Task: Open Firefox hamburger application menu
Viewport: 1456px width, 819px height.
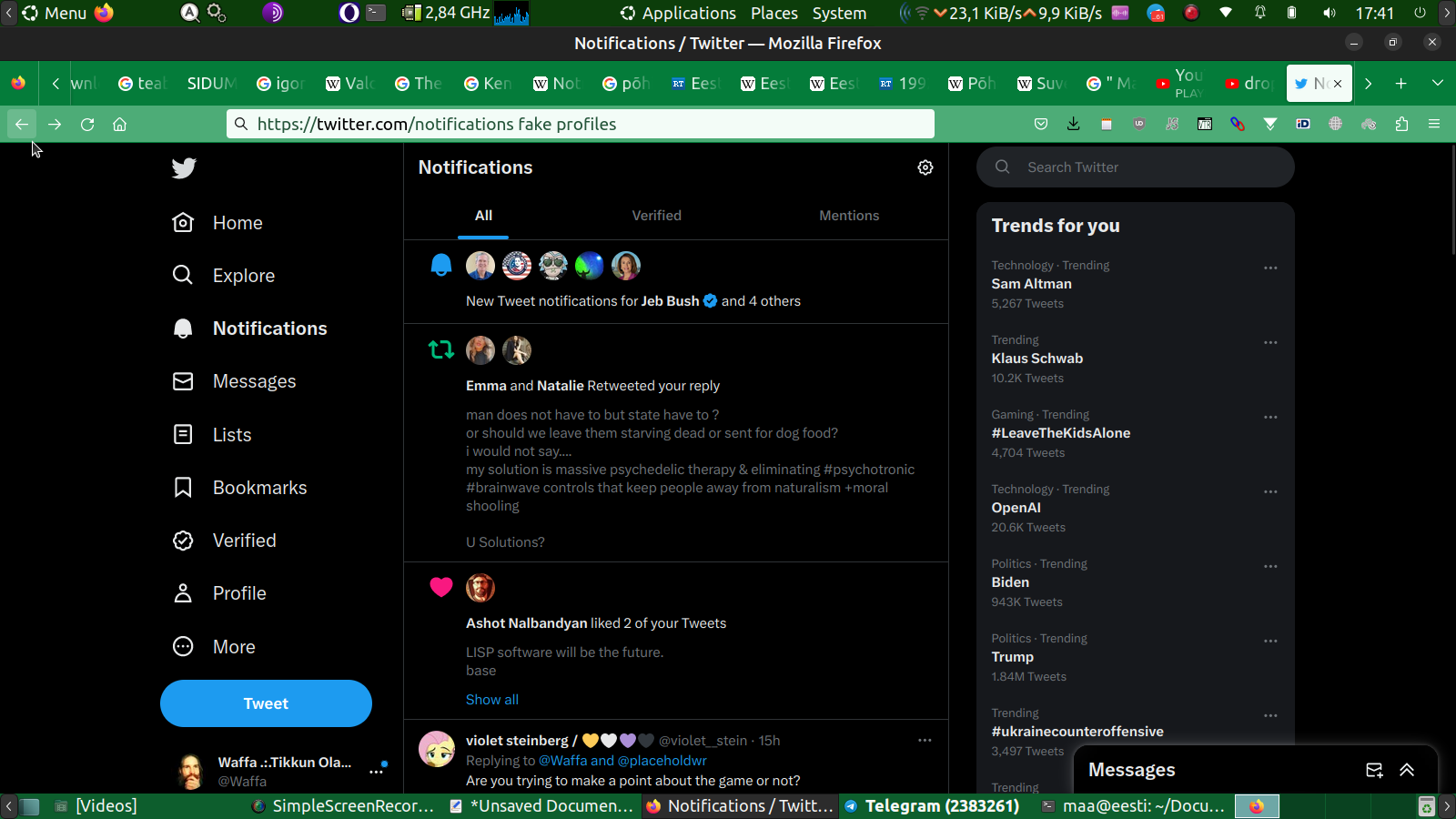Action: [1434, 124]
